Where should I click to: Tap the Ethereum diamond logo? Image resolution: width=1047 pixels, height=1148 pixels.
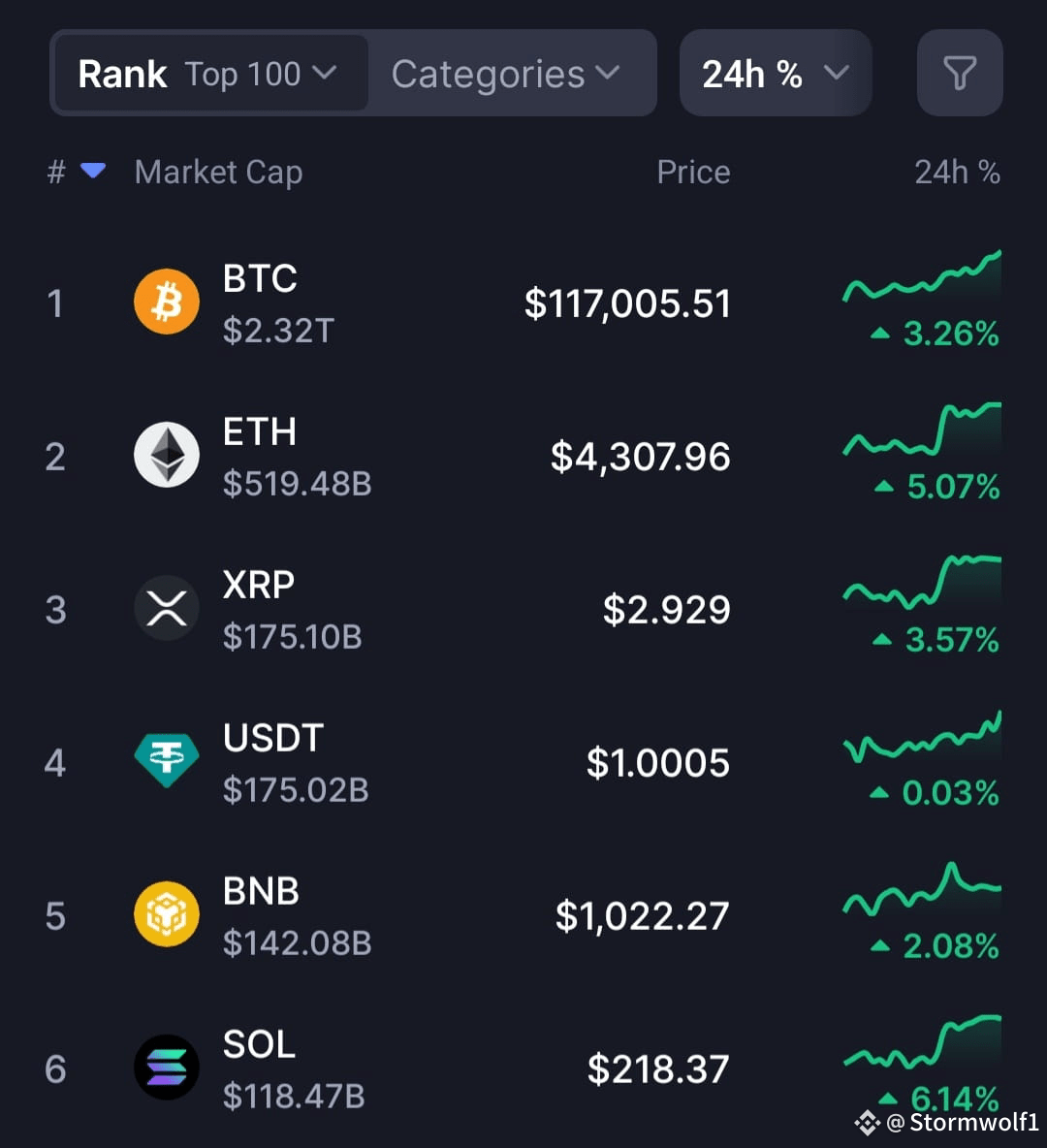(x=166, y=455)
